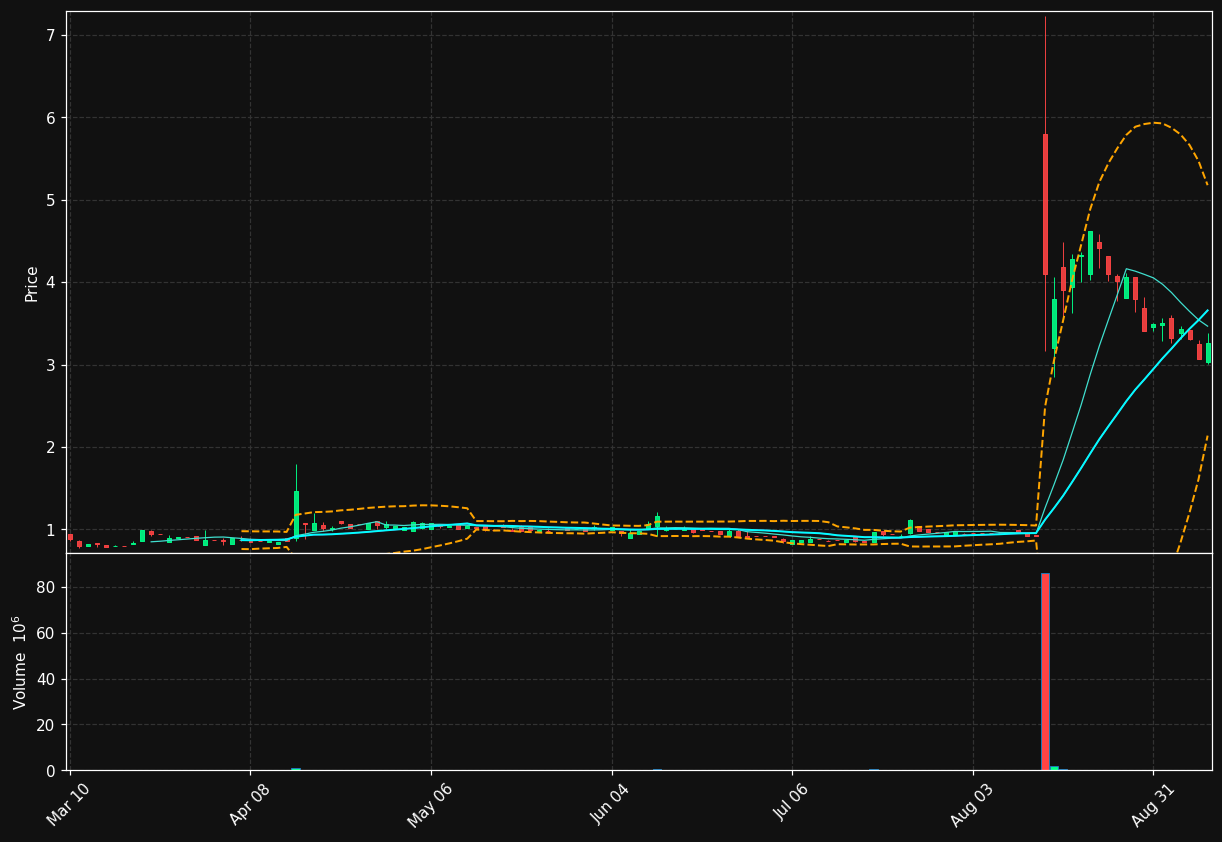The height and width of the screenshot is (842, 1222).
Task: Click the tall red volume spike bar
Action: 1045,671
